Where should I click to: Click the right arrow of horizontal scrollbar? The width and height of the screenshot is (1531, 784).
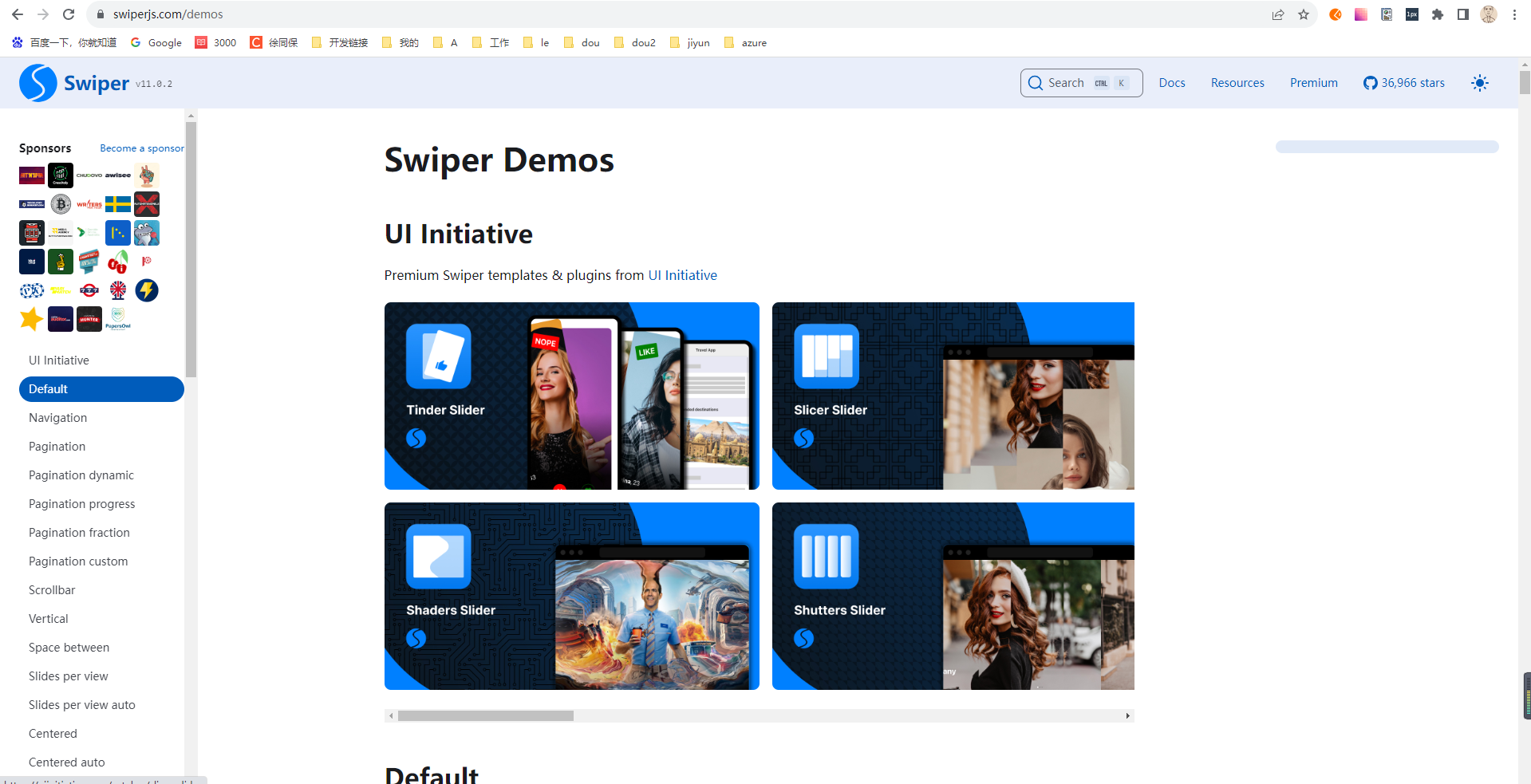(1127, 716)
